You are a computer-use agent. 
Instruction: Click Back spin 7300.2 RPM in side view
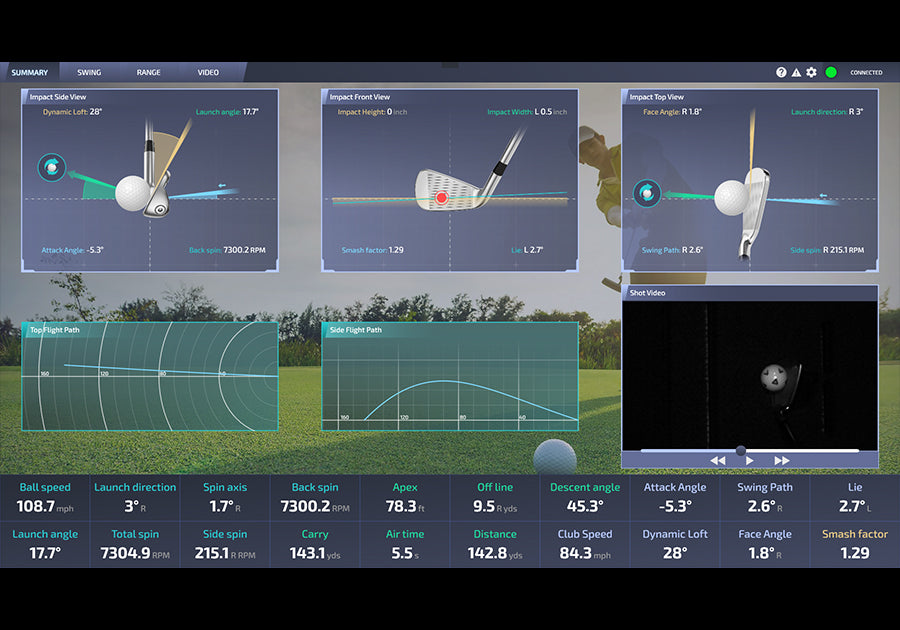pos(227,250)
